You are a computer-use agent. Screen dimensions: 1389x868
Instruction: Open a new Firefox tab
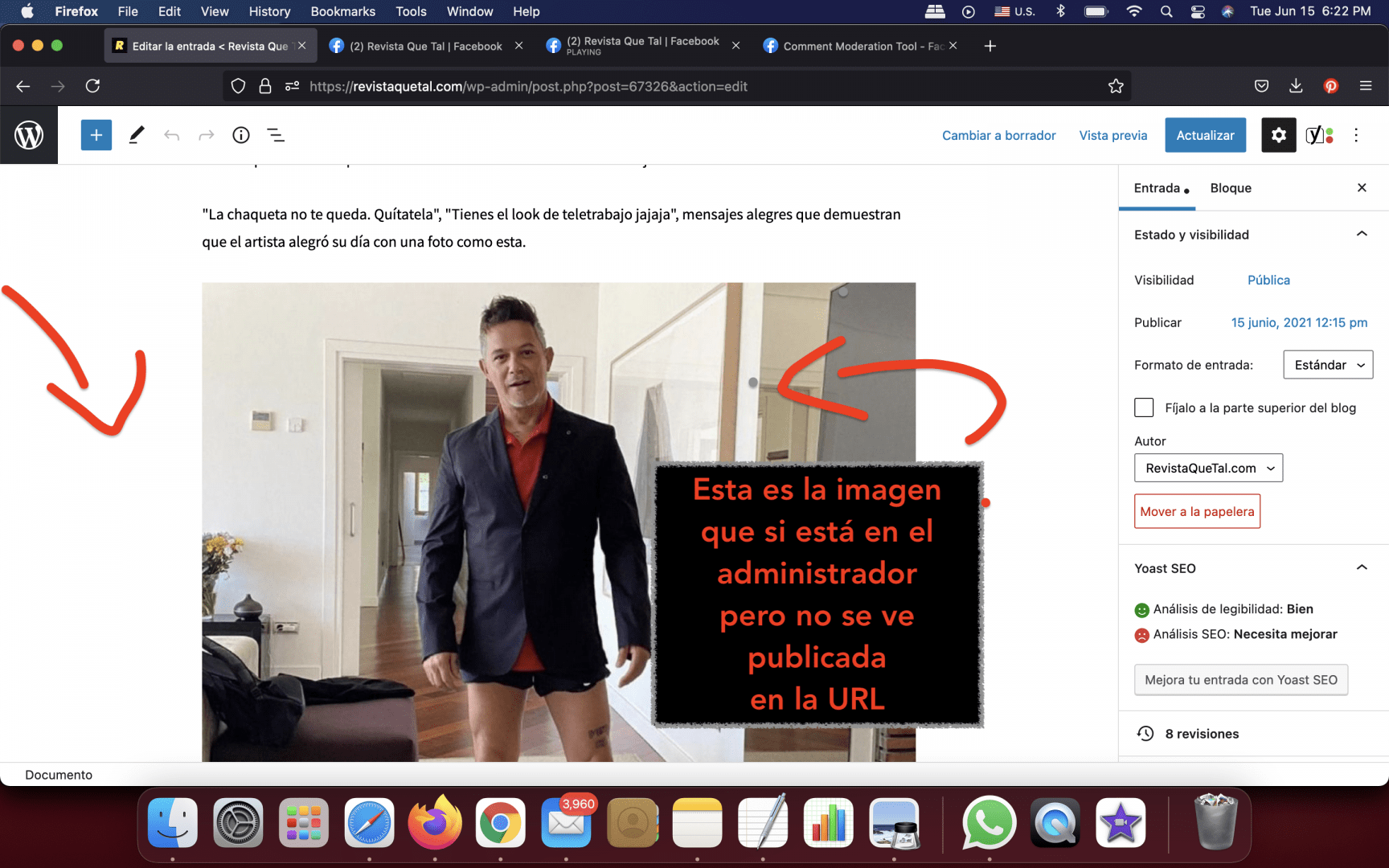(990, 46)
